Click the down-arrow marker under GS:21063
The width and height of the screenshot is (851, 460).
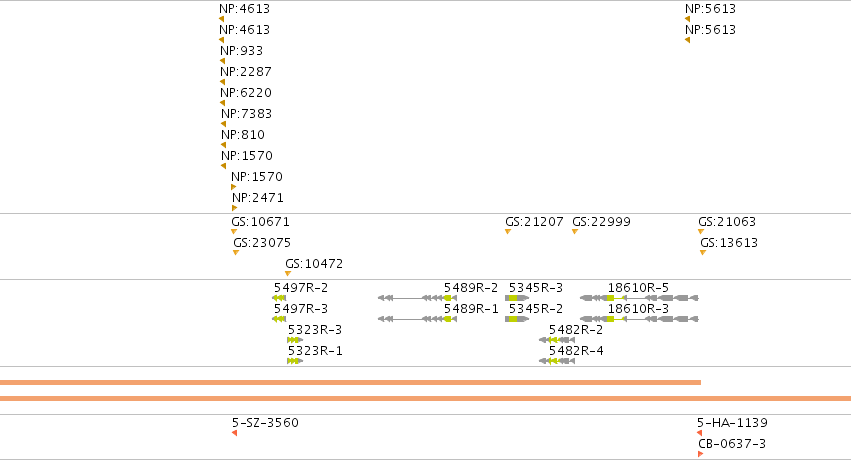(701, 232)
